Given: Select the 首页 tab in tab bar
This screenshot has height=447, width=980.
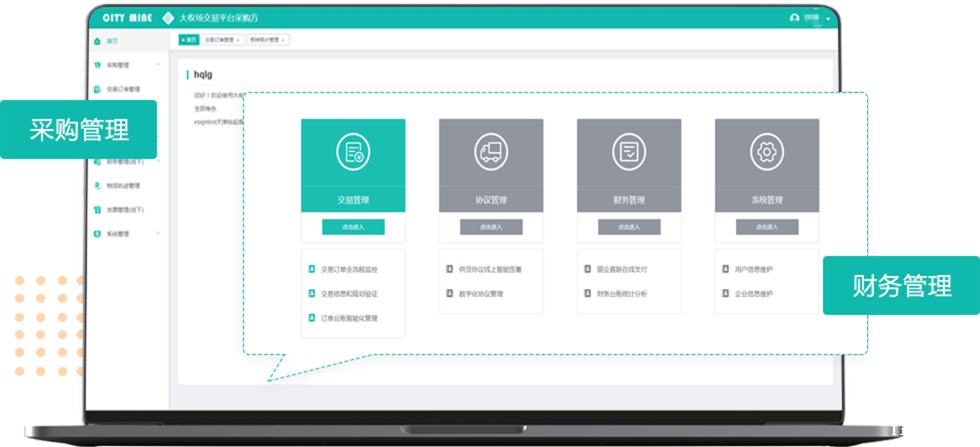Looking at the screenshot, I should 189,40.
